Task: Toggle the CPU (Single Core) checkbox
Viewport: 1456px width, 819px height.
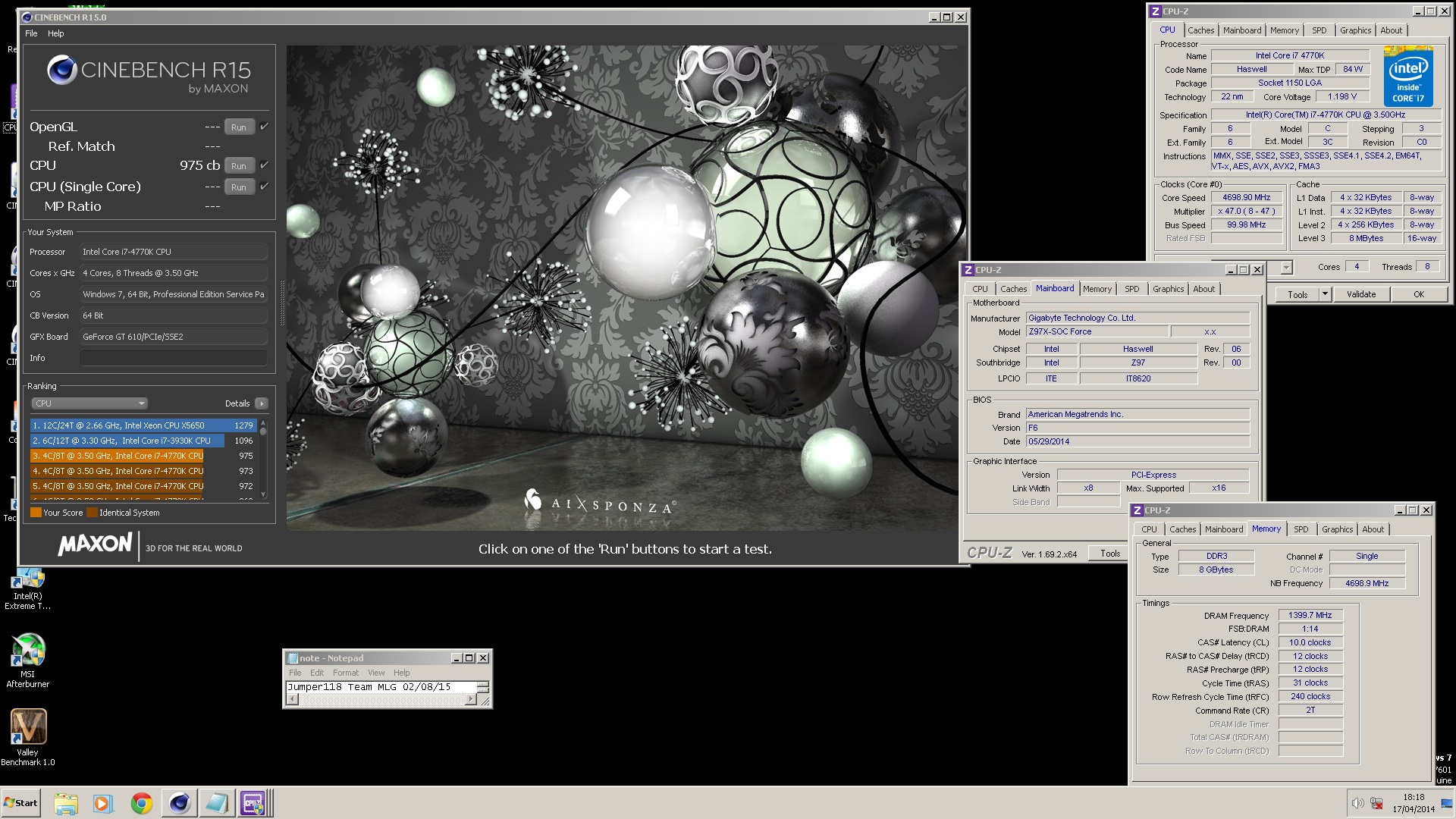Action: 264,186
